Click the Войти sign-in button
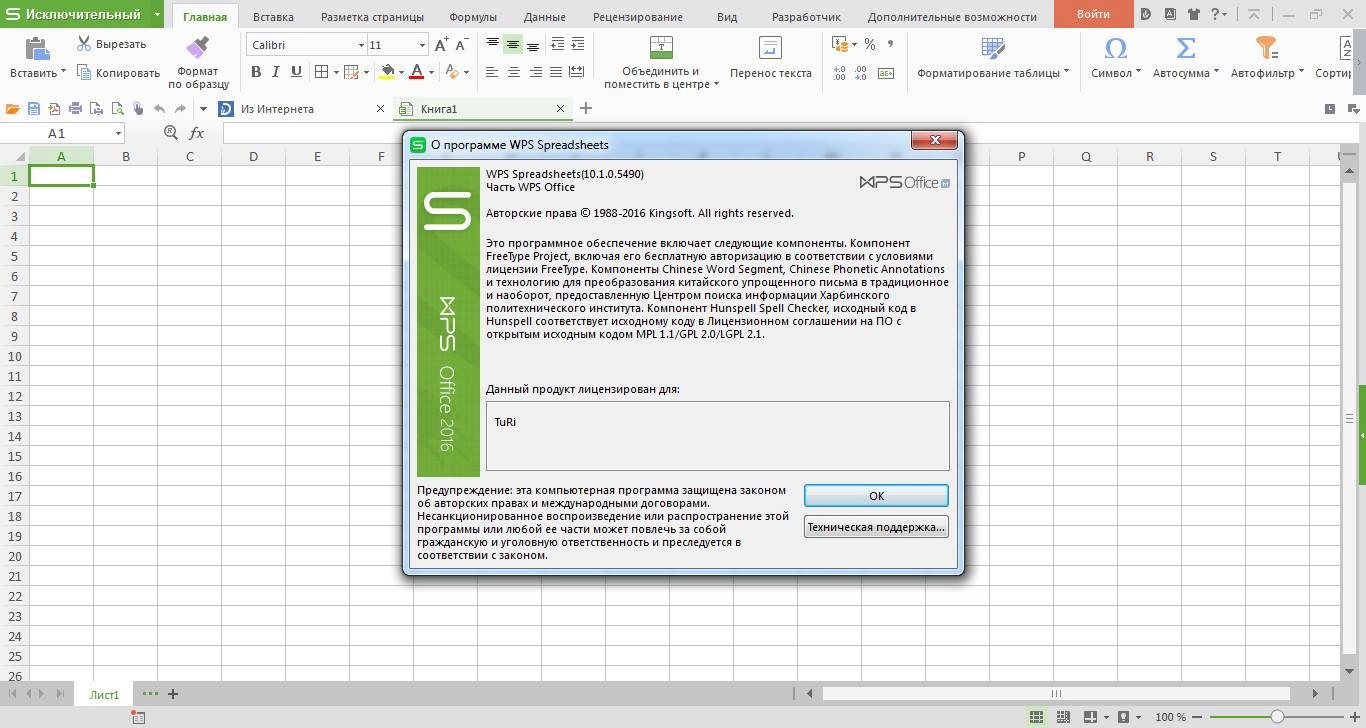The height and width of the screenshot is (728, 1366). point(1094,14)
